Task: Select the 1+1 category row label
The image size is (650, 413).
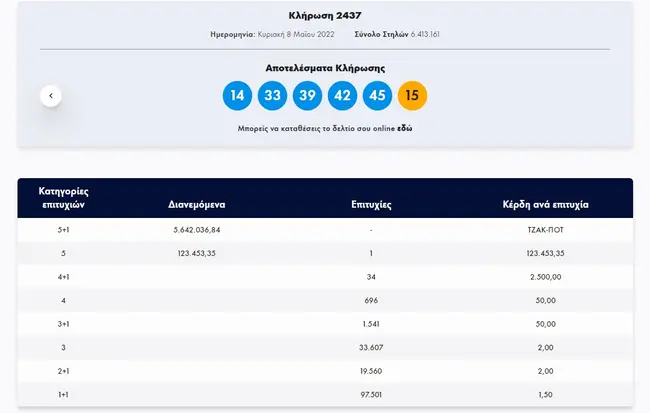Action: coord(66,393)
